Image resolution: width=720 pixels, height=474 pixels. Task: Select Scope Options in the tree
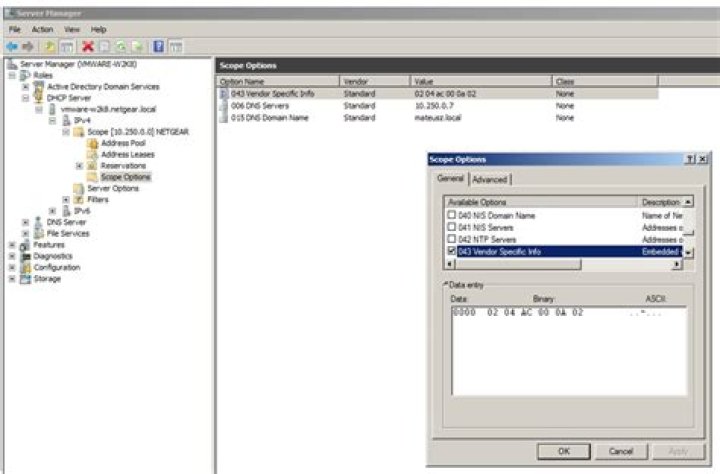(125, 177)
